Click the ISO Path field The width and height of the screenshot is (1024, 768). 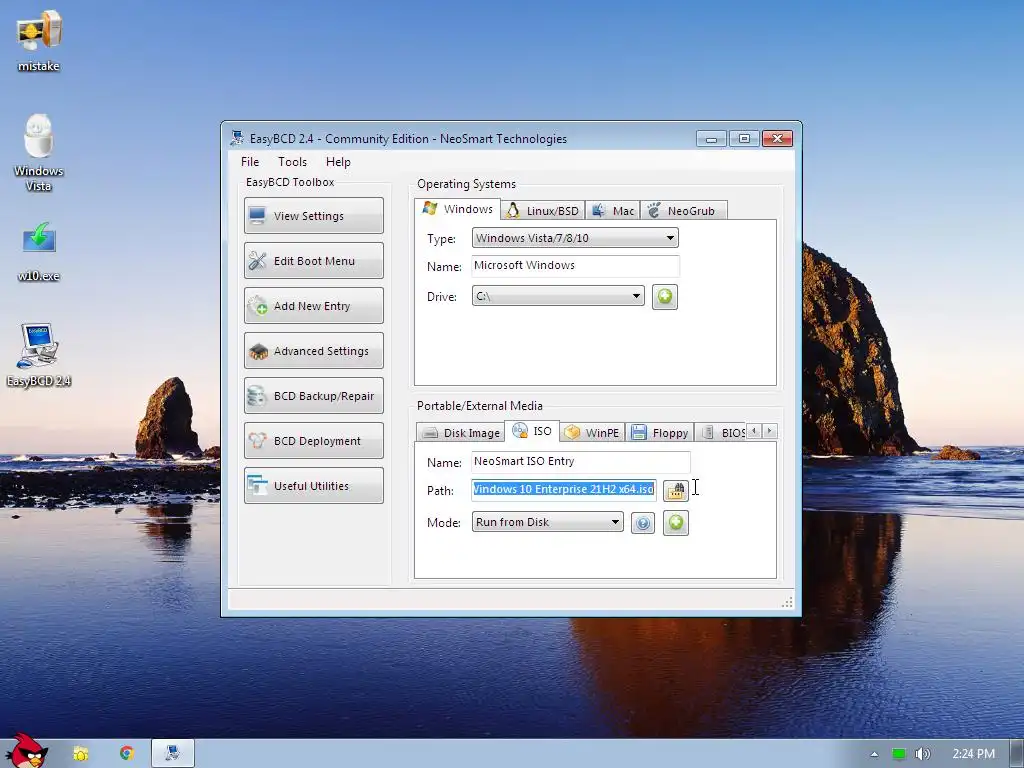[564, 490]
